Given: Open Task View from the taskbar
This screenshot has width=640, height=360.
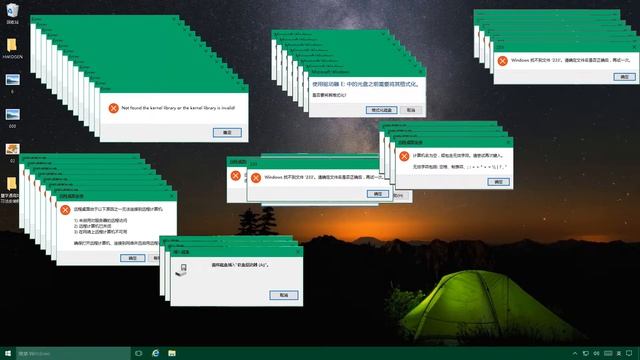Looking at the screenshot, I should [x=138, y=353].
